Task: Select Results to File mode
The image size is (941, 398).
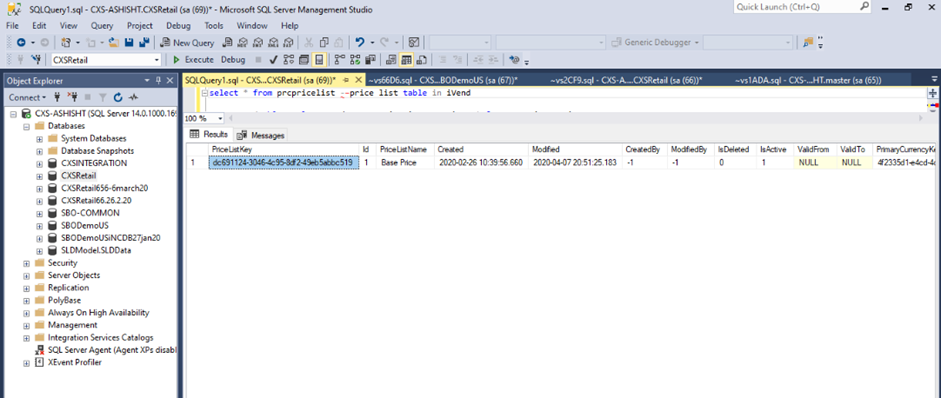Action: [421, 59]
